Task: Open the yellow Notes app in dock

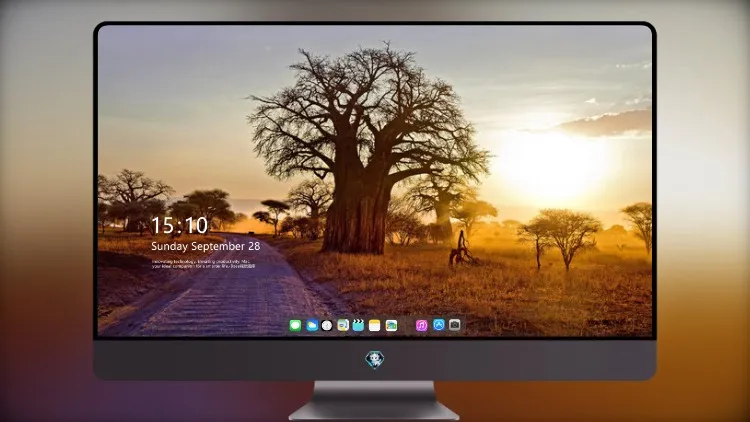Action: (x=375, y=325)
